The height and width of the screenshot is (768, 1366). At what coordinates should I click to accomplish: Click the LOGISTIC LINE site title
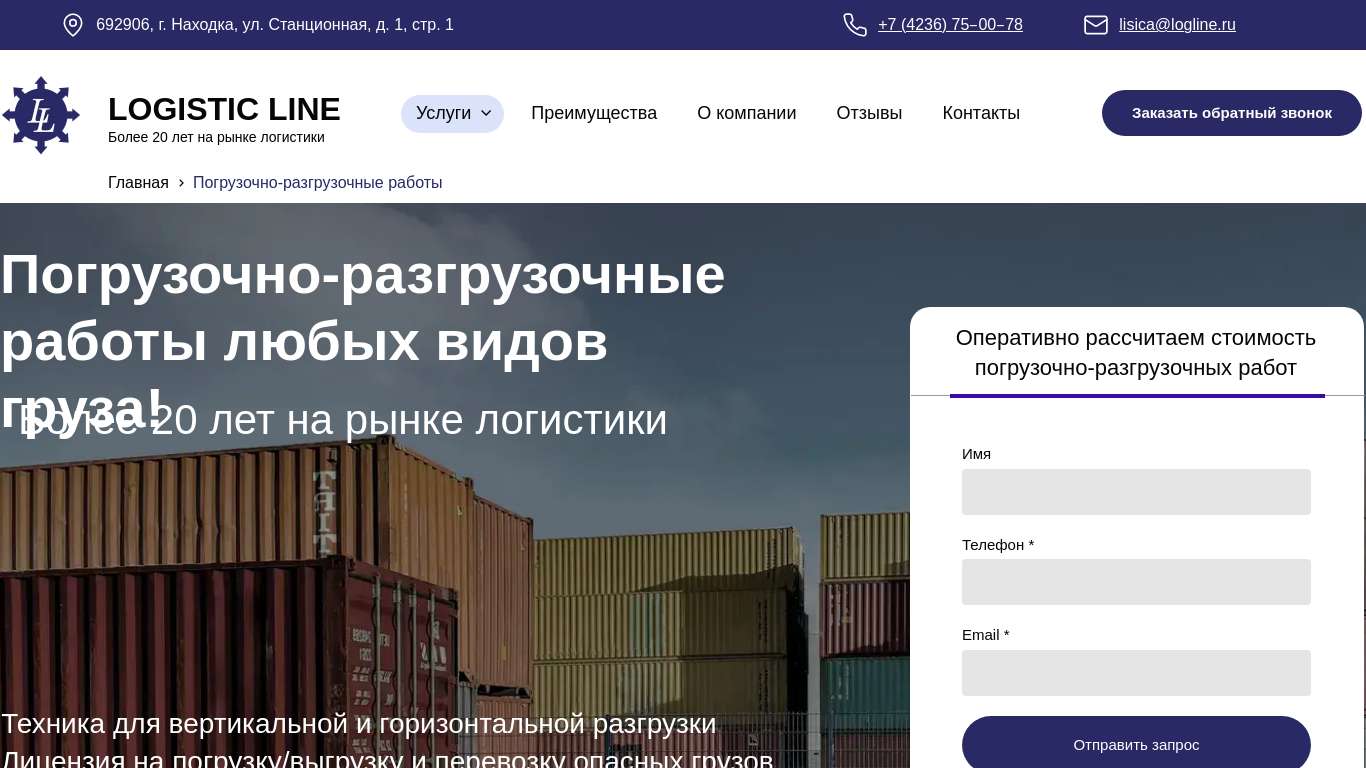[x=224, y=109]
